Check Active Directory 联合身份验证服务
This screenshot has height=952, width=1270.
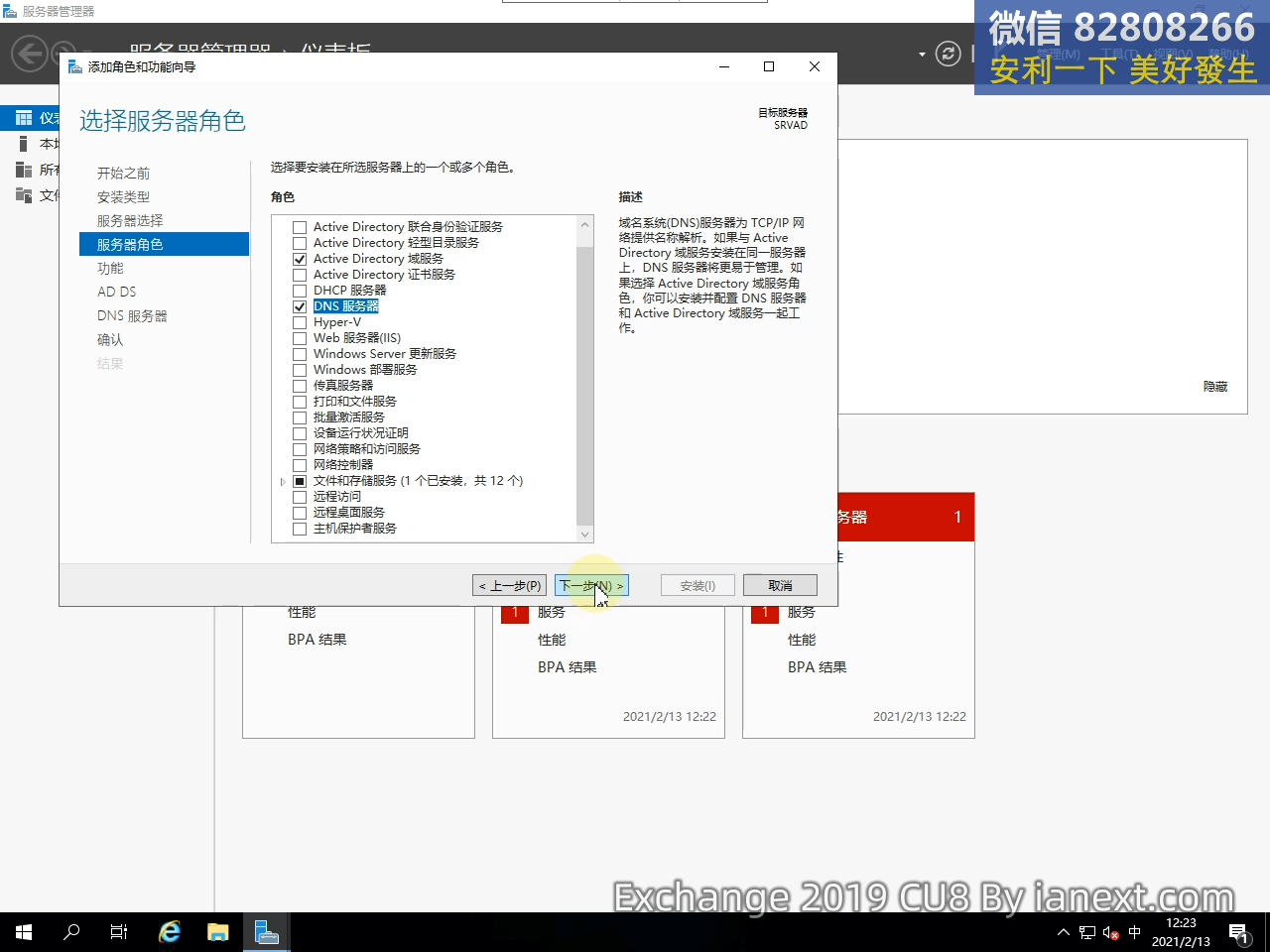(300, 227)
